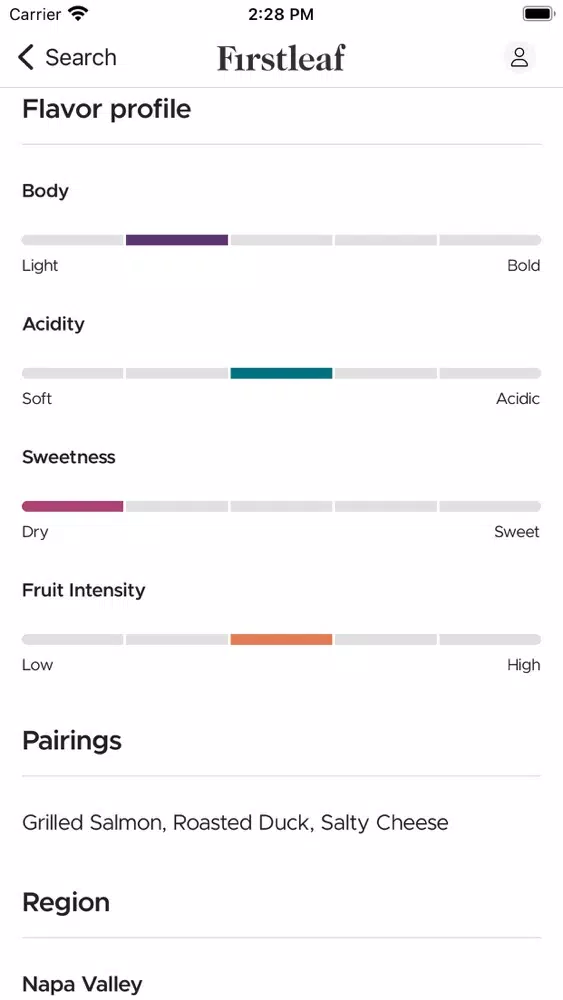563x1000 pixels.
Task: Tap the back chevron arrow
Action: (x=26, y=57)
